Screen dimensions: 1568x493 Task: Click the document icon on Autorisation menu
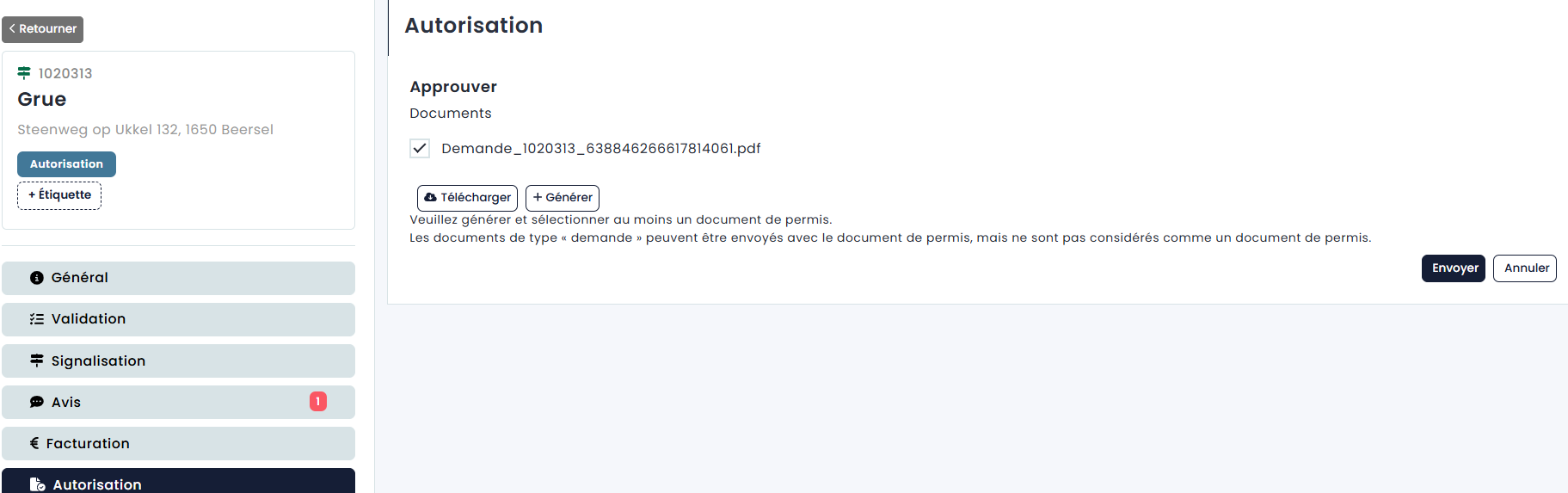coord(37,484)
